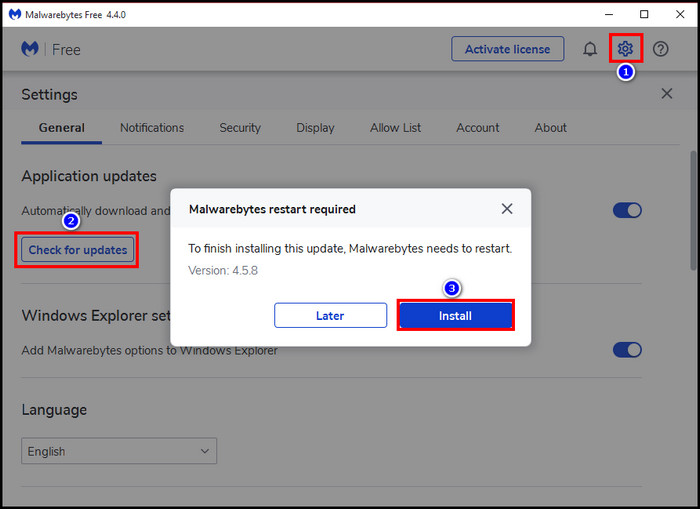The height and width of the screenshot is (509, 700).
Task: Click the 'Language' heading
Action: point(54,410)
